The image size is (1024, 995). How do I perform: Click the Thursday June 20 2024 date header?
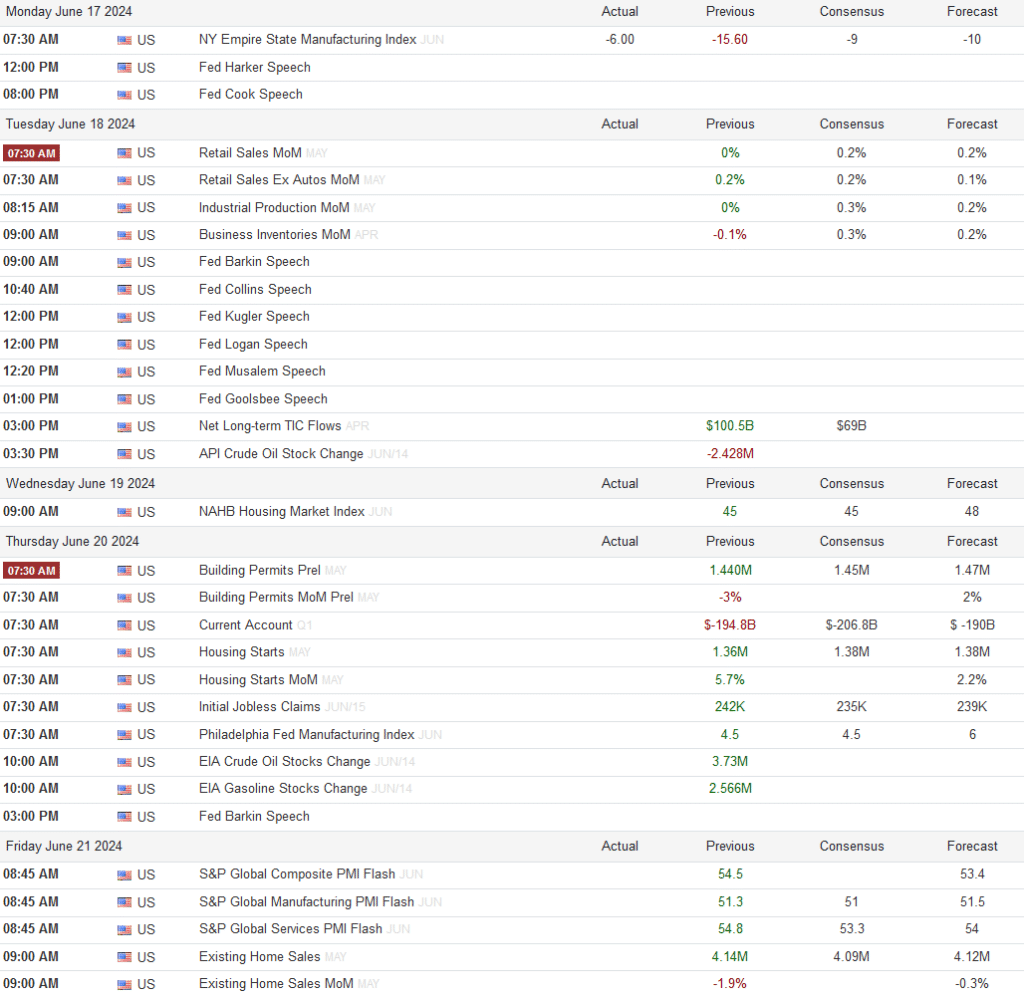coord(72,541)
